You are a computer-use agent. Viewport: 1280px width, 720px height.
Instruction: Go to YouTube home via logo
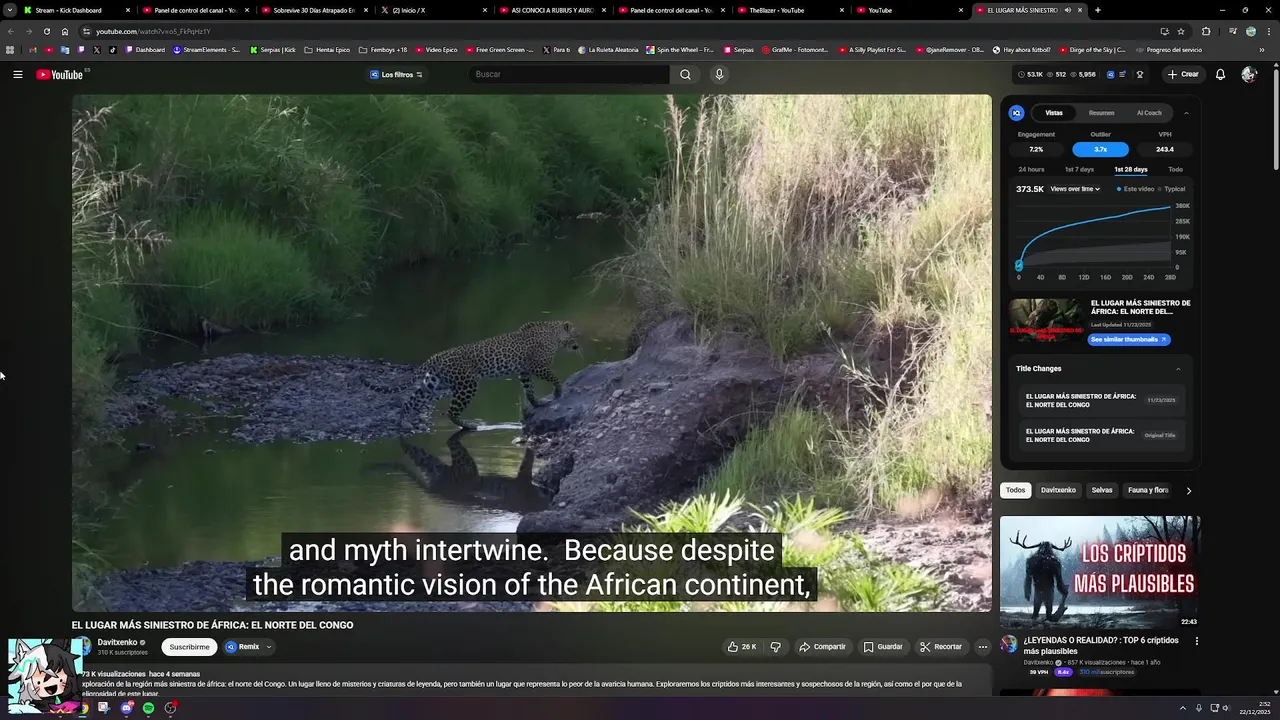[x=60, y=74]
